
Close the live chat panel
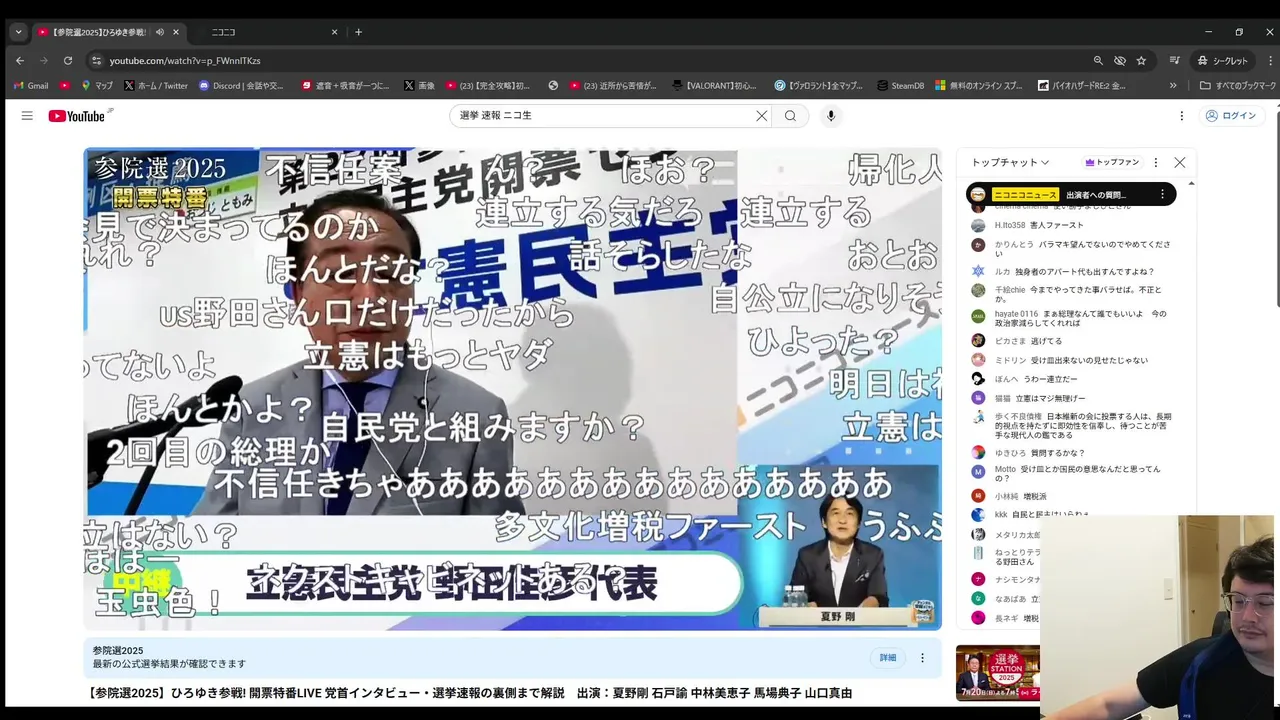point(1180,162)
